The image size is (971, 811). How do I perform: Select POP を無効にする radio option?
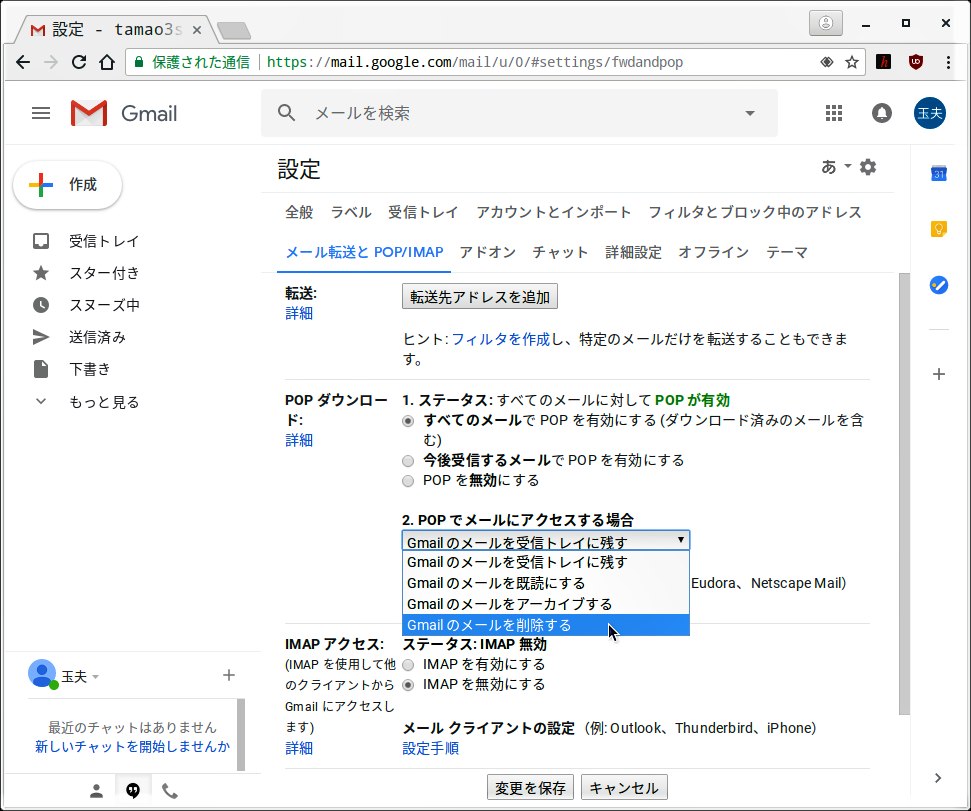(407, 481)
